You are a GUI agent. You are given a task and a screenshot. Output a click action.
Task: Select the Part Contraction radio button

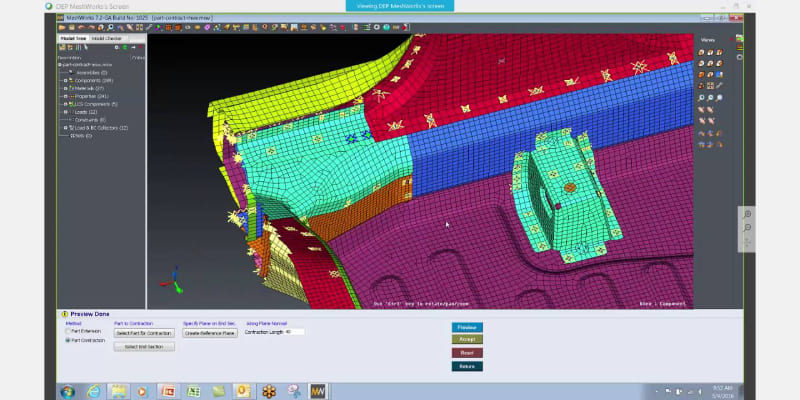[68, 341]
